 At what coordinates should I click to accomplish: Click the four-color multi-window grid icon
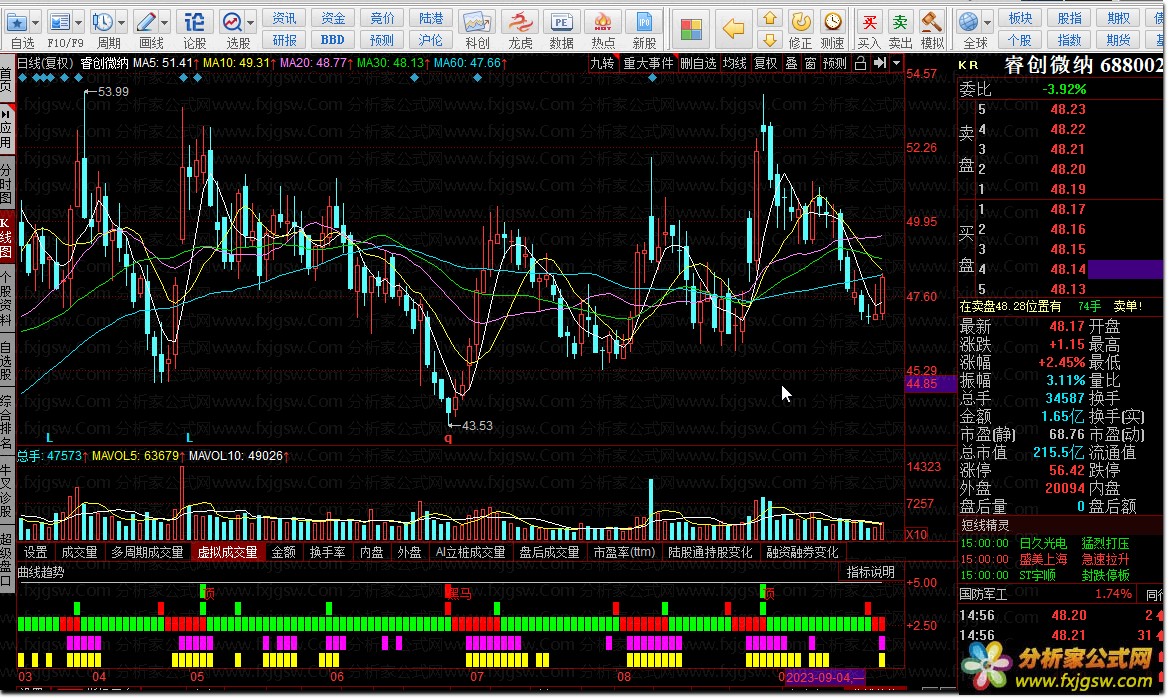tap(691, 30)
